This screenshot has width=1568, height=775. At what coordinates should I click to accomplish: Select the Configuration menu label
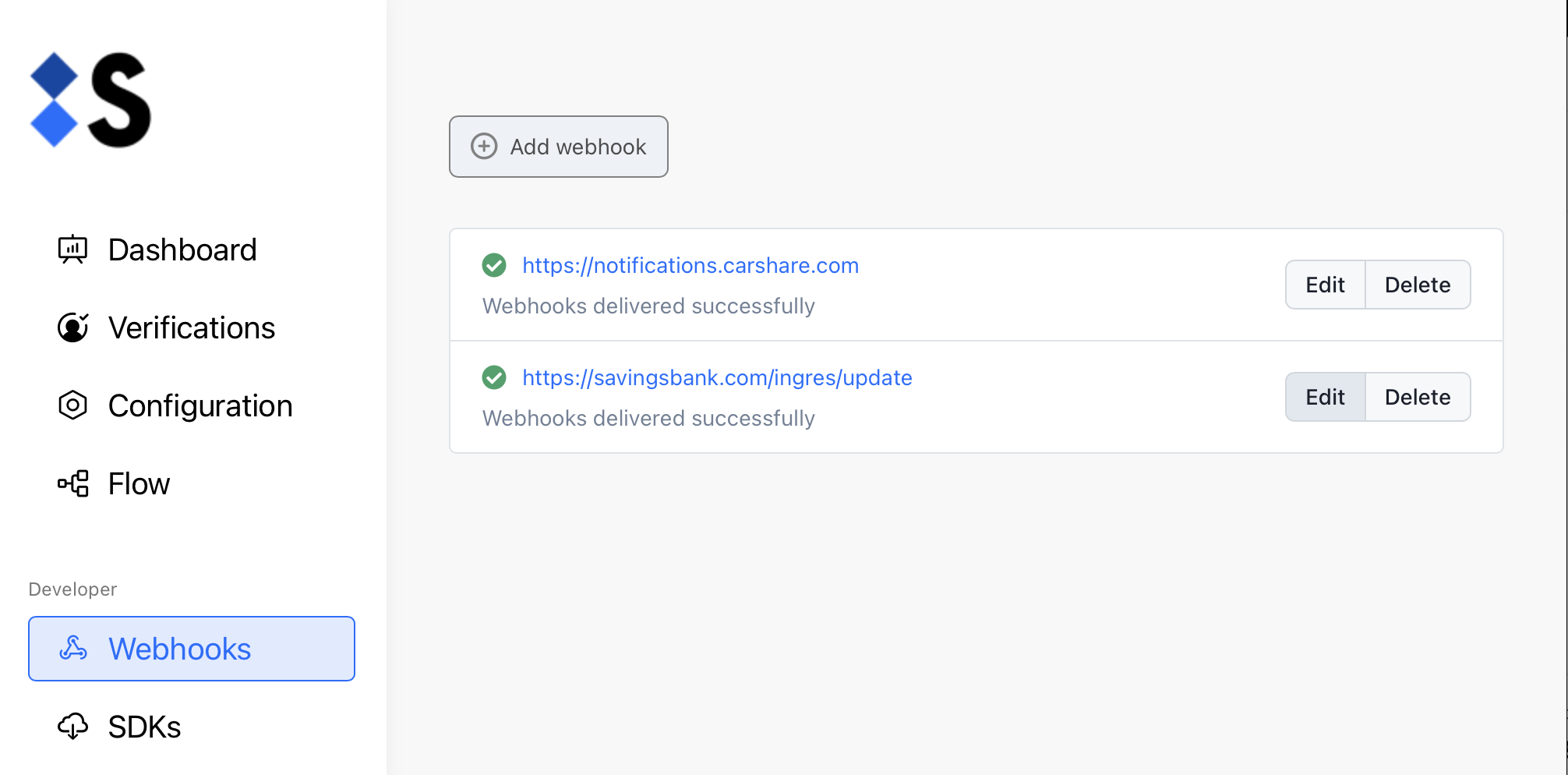200,405
